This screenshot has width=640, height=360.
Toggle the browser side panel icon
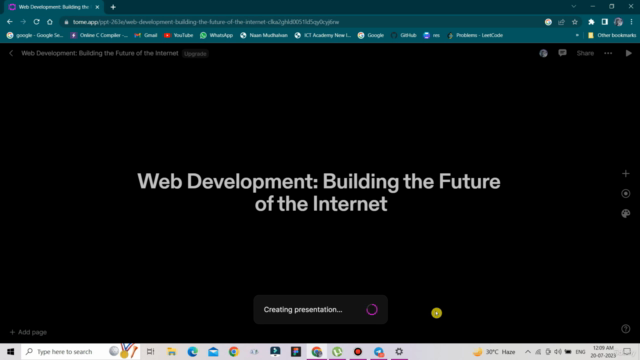[x=604, y=22]
